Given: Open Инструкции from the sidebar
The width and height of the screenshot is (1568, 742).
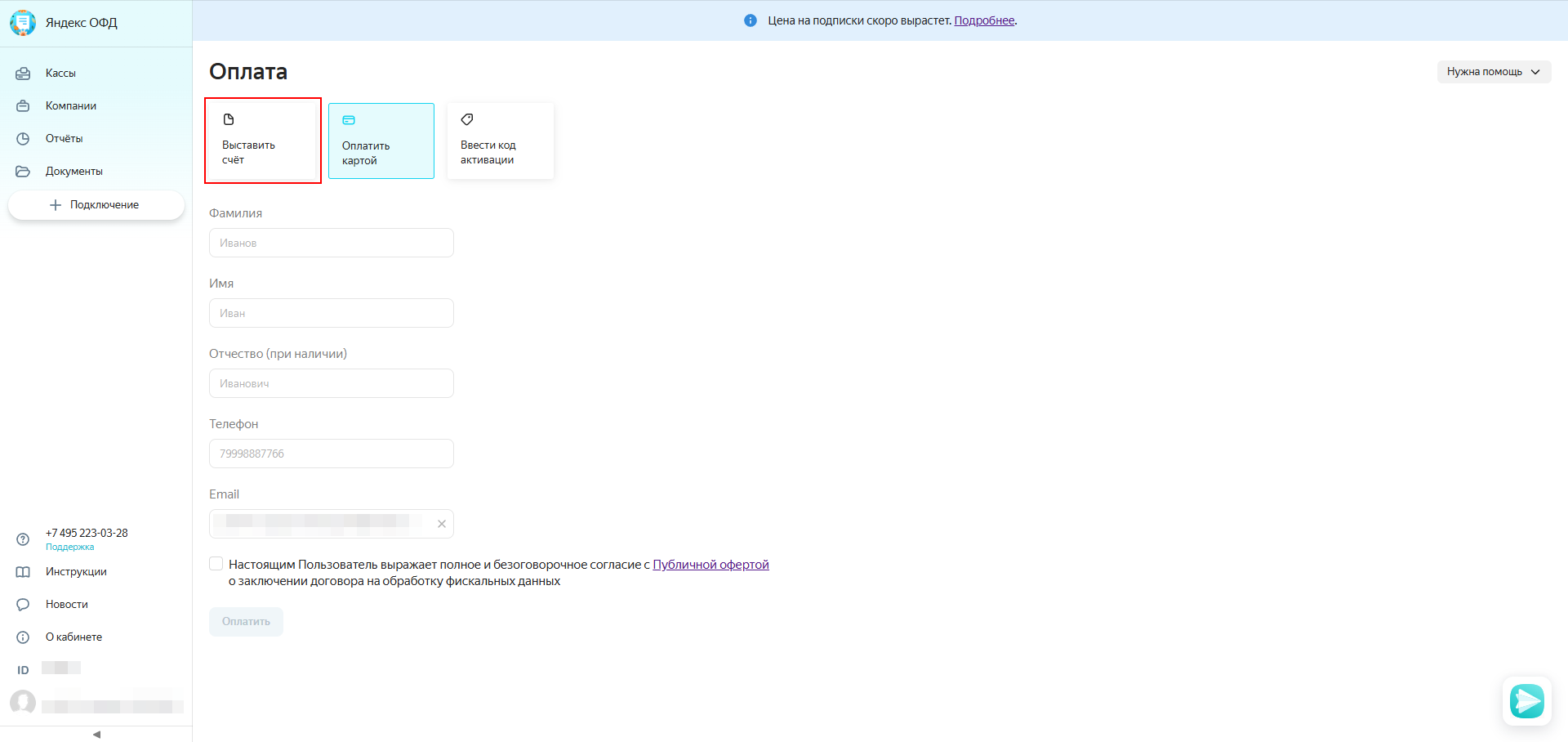Looking at the screenshot, I should (76, 572).
